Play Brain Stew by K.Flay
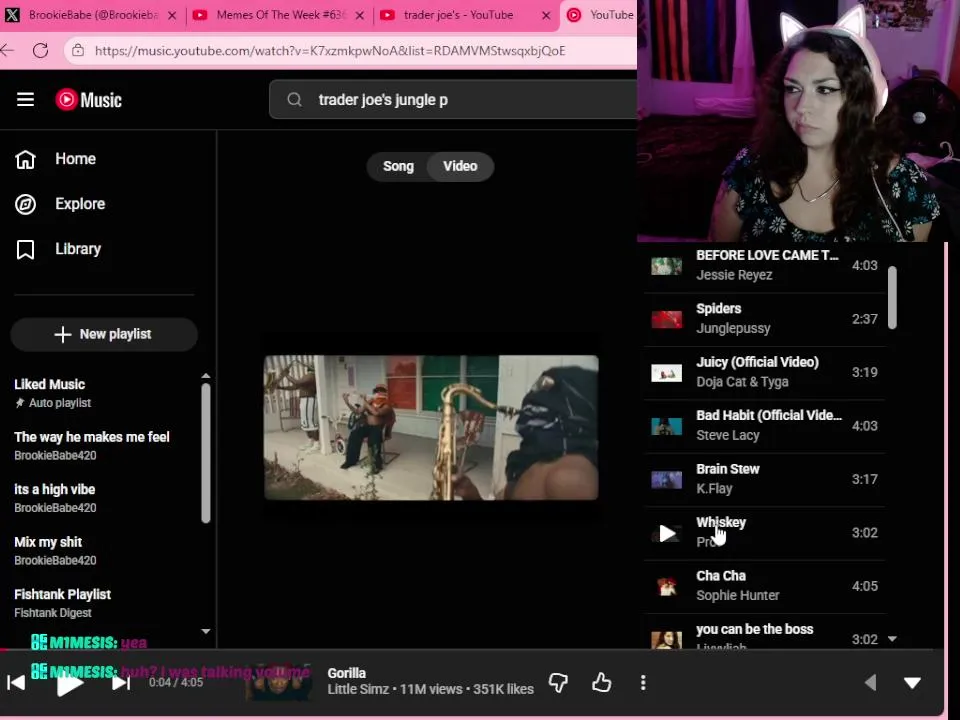 pyautogui.click(x=765, y=478)
